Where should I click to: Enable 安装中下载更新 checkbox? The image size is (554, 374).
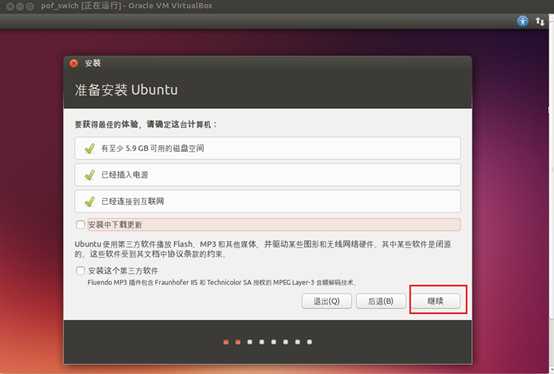(x=80, y=225)
